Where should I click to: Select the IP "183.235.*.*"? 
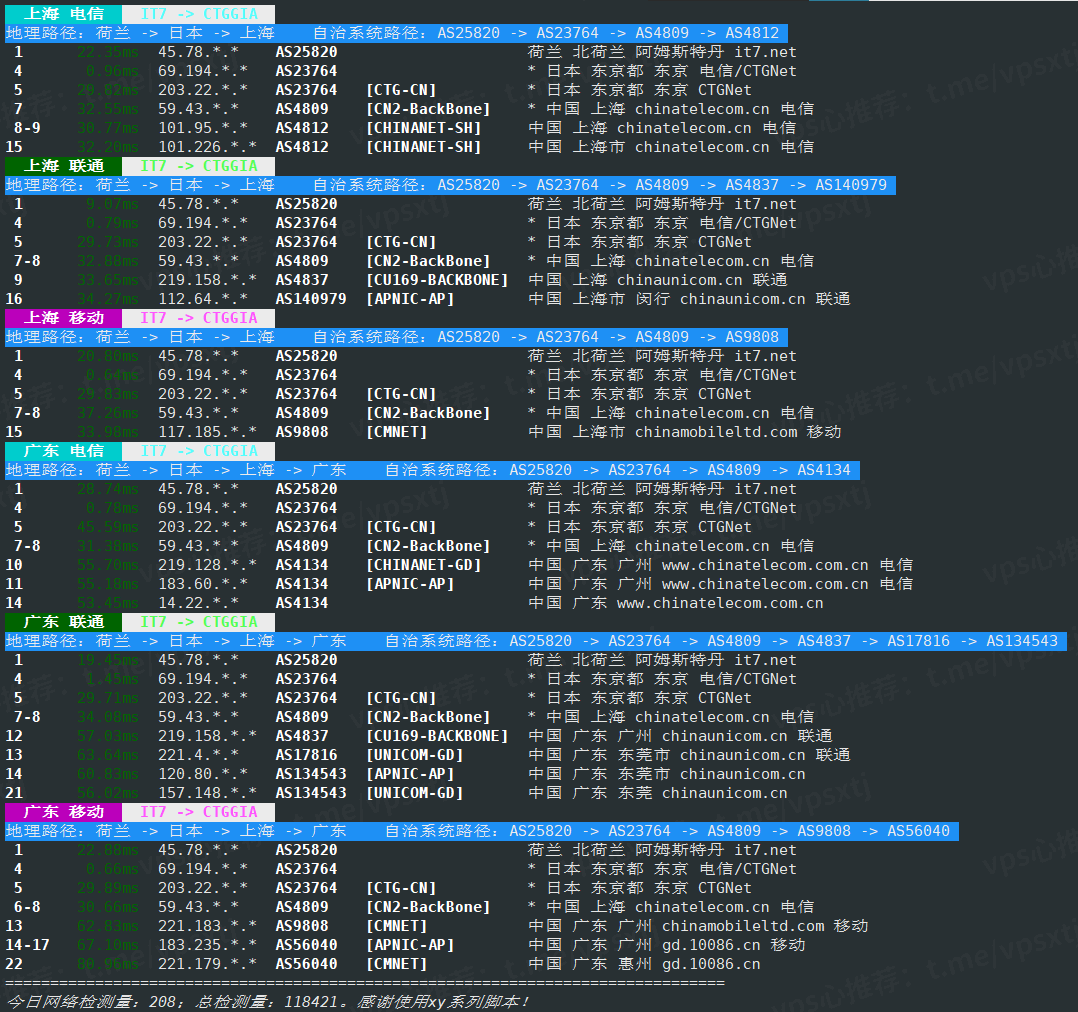point(208,945)
